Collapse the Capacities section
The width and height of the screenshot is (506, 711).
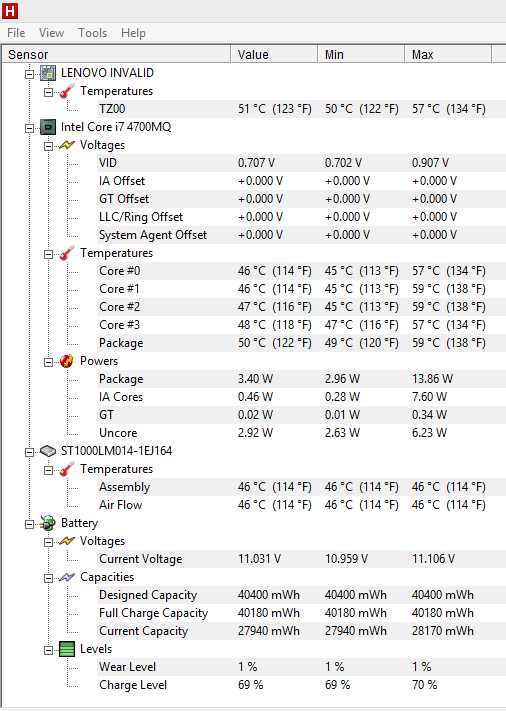point(49,578)
